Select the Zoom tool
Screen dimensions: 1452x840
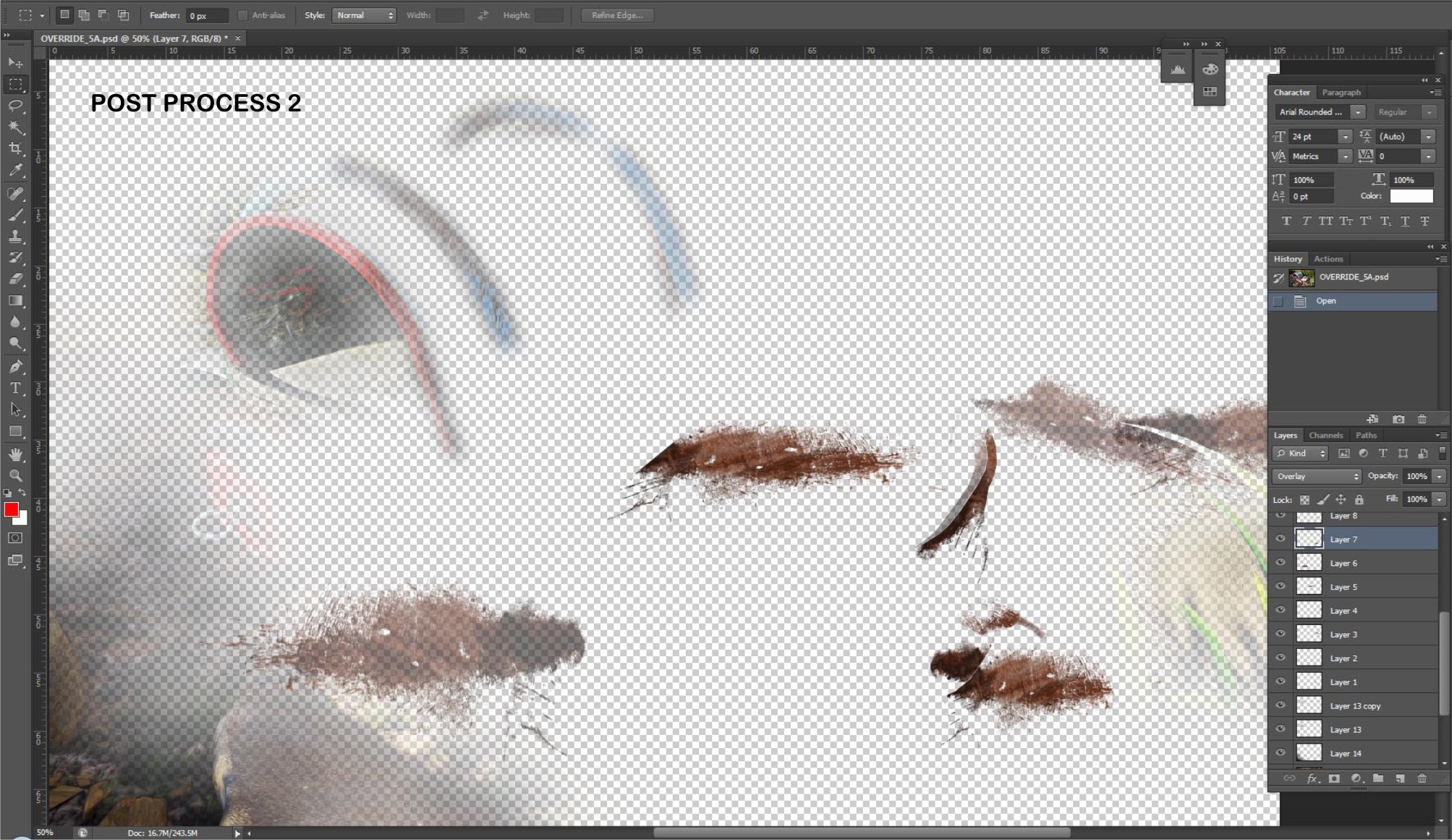click(15, 475)
